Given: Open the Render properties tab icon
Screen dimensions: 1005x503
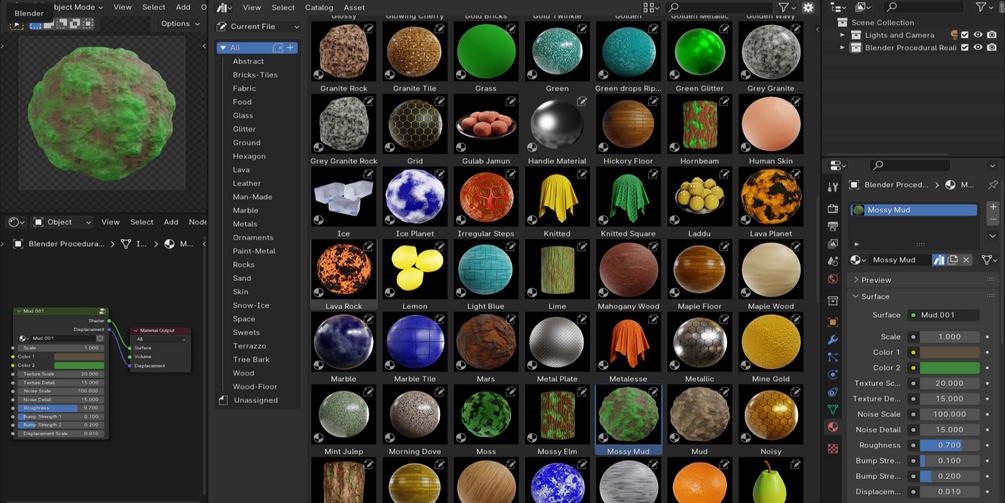Looking at the screenshot, I should click(x=833, y=208).
